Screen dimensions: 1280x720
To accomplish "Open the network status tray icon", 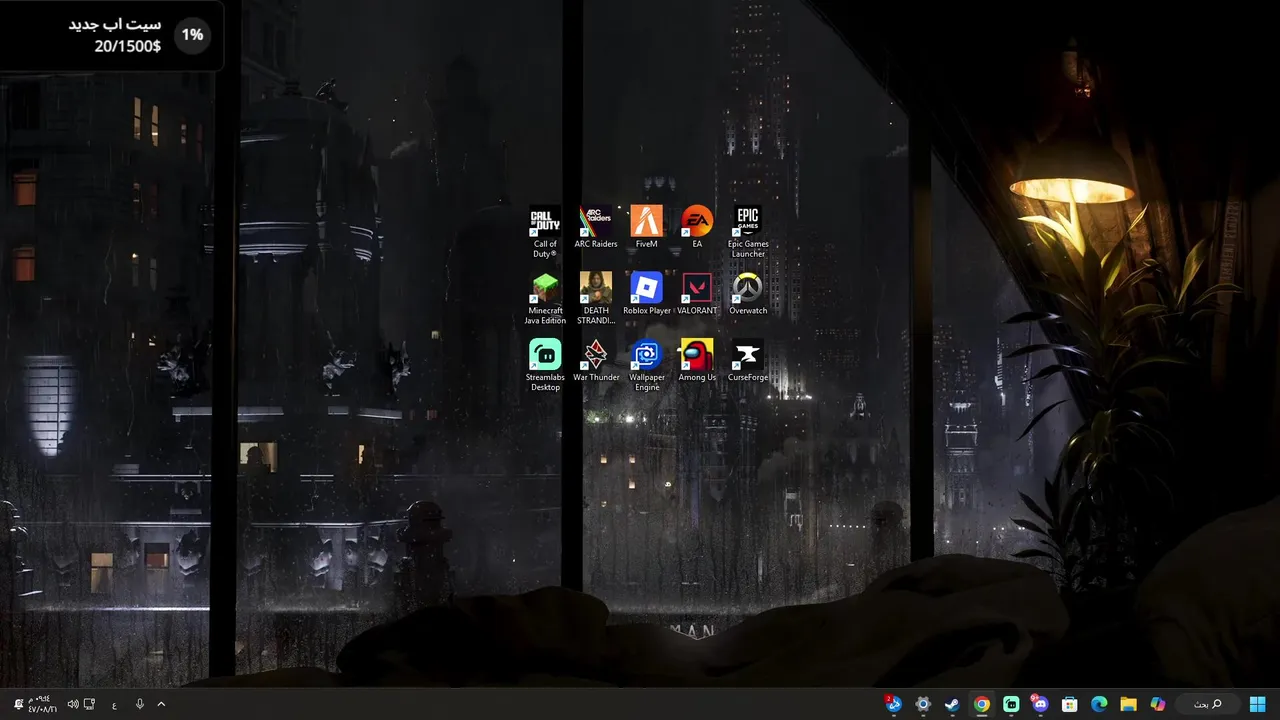I will (x=89, y=704).
